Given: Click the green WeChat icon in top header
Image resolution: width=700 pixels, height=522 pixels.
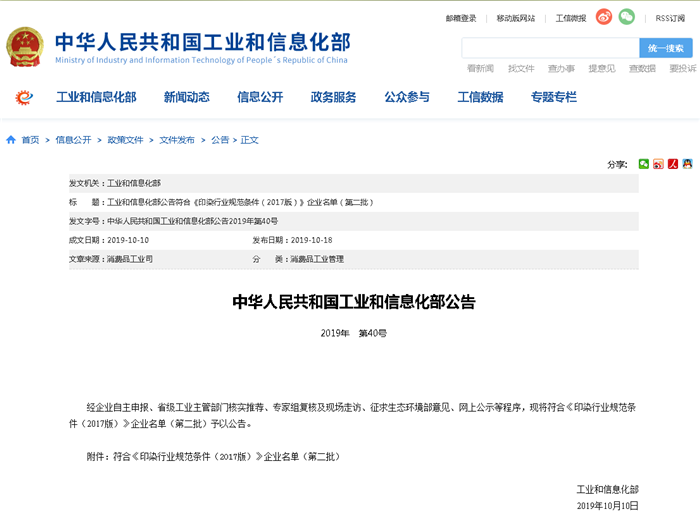Looking at the screenshot, I should [x=626, y=17].
